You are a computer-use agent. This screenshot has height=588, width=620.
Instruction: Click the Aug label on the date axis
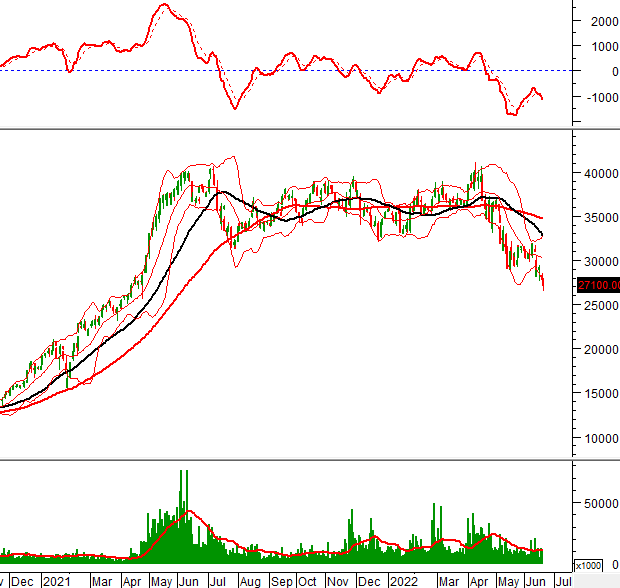tap(249, 580)
